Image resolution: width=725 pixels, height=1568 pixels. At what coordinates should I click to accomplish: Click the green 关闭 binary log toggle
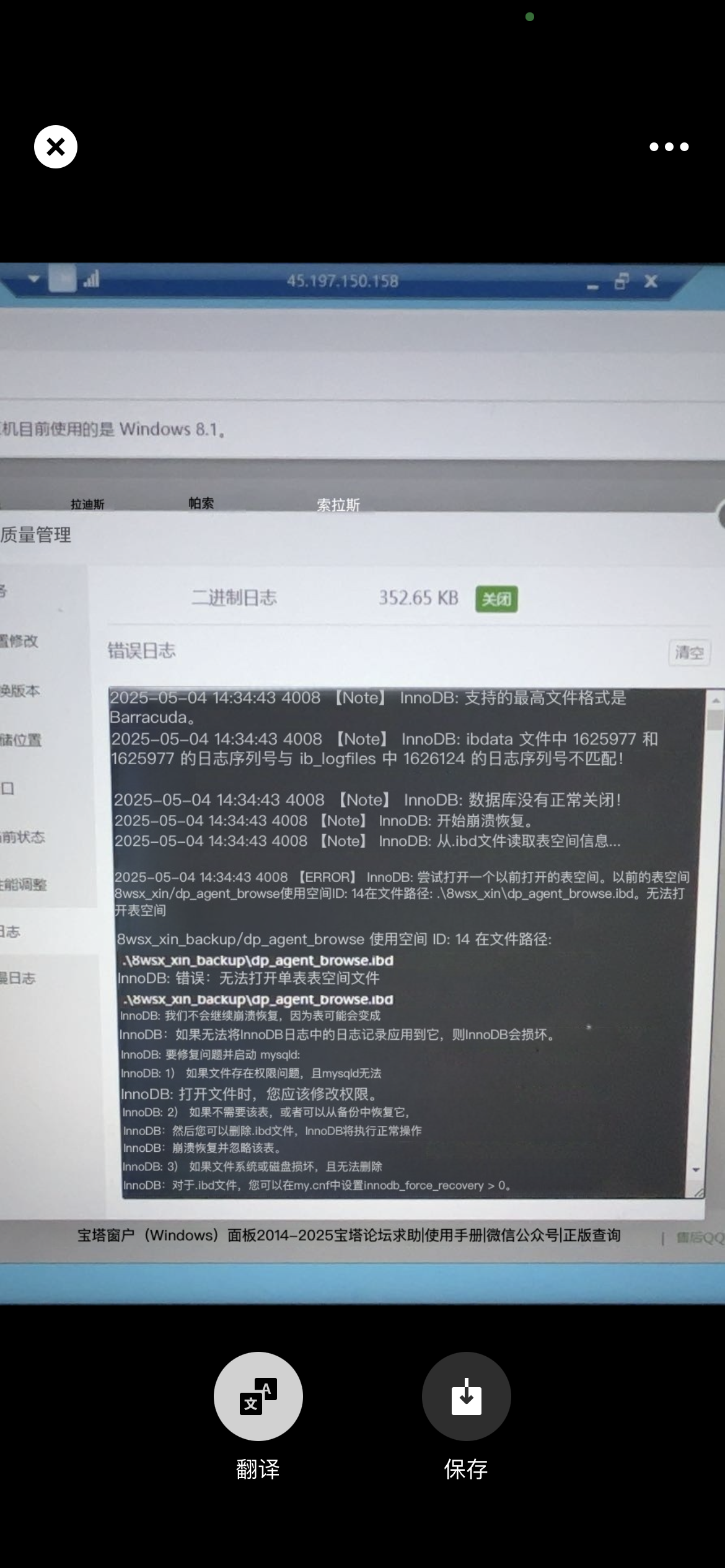[x=496, y=599]
